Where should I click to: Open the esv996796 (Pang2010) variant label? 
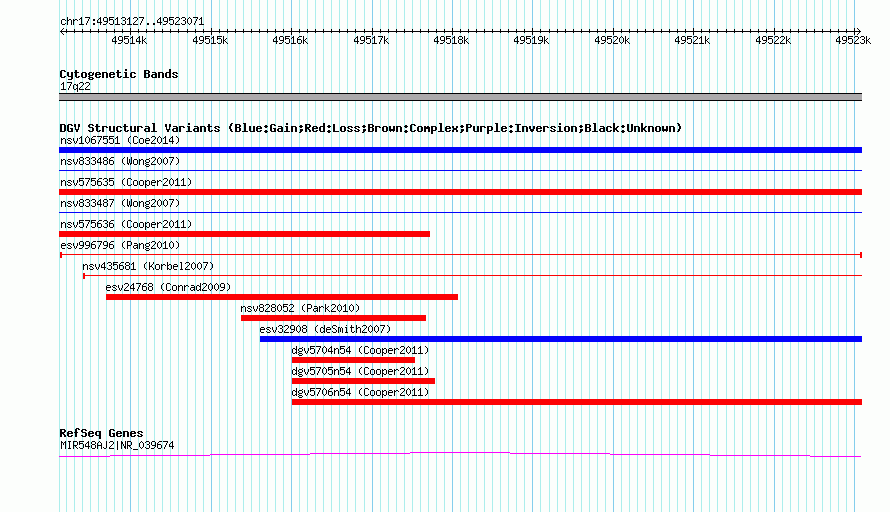(x=120, y=245)
